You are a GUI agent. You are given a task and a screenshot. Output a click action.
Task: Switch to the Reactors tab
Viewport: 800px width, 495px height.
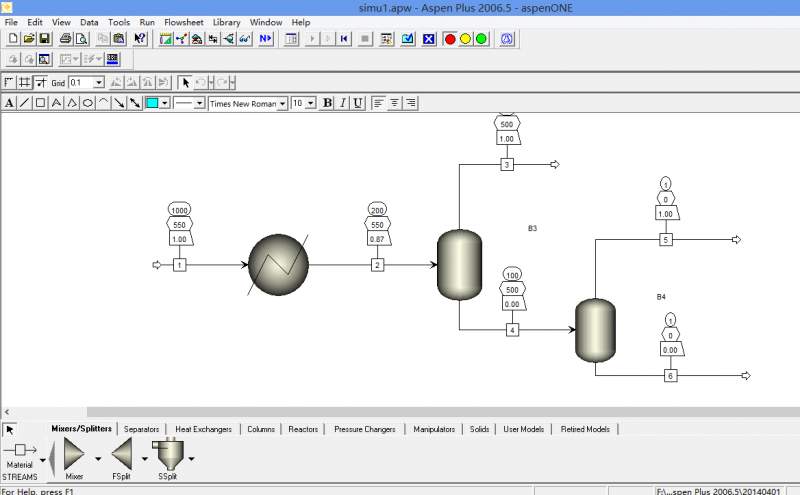pyautogui.click(x=303, y=429)
